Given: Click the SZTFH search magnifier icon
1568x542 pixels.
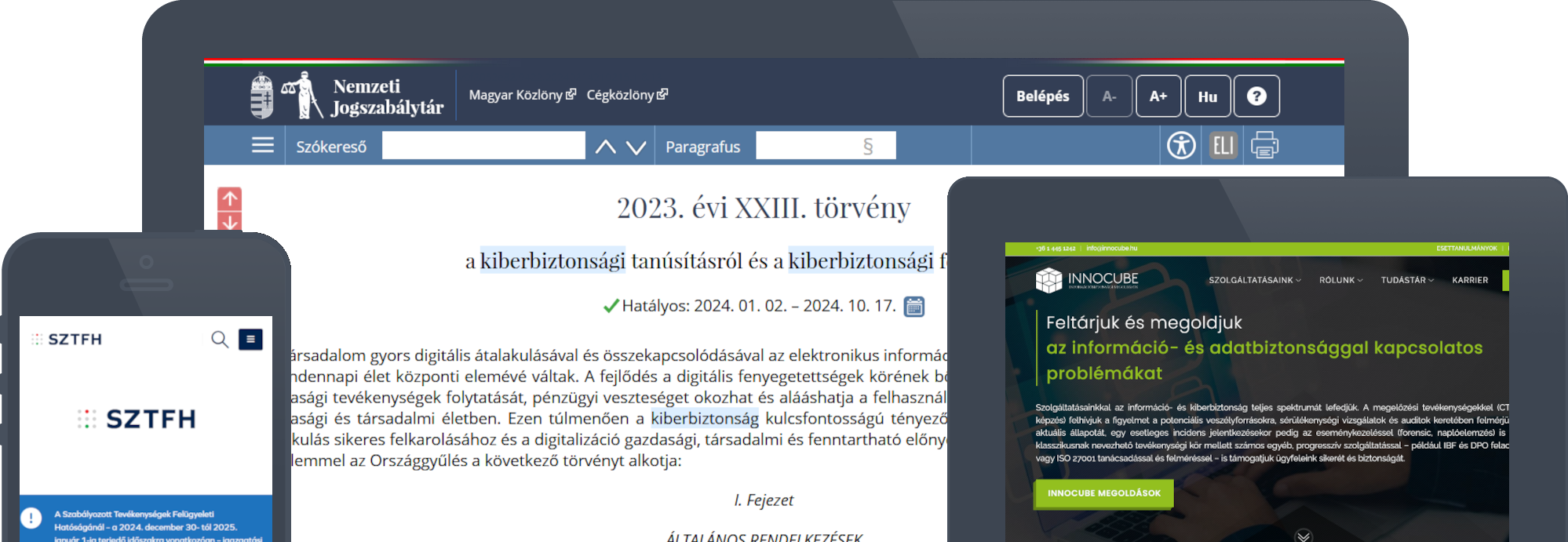Looking at the screenshot, I should [x=220, y=340].
